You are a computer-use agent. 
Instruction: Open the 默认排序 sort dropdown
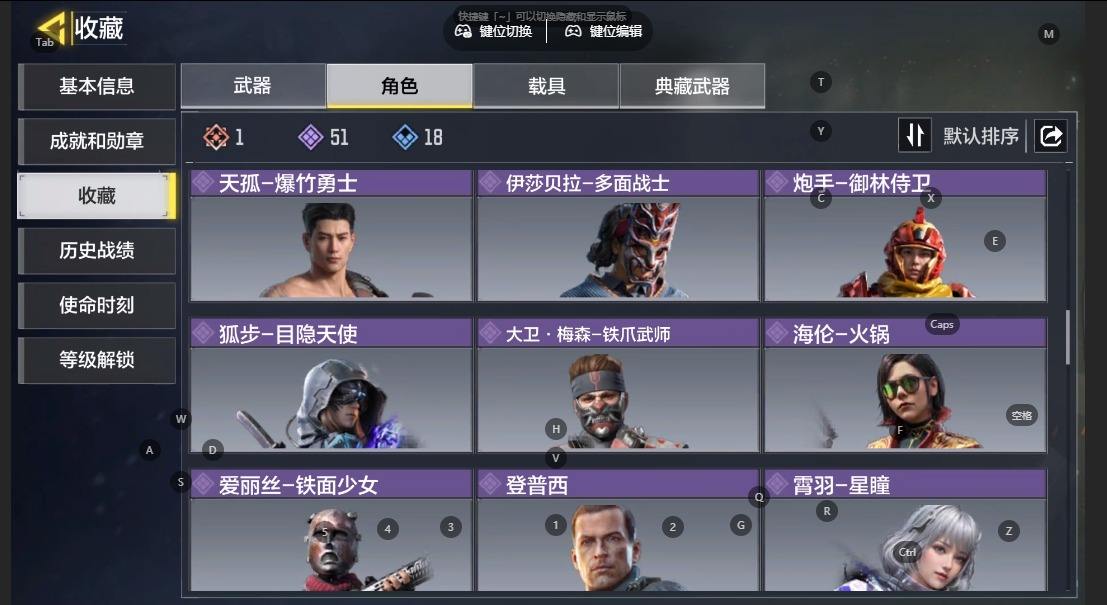[981, 136]
